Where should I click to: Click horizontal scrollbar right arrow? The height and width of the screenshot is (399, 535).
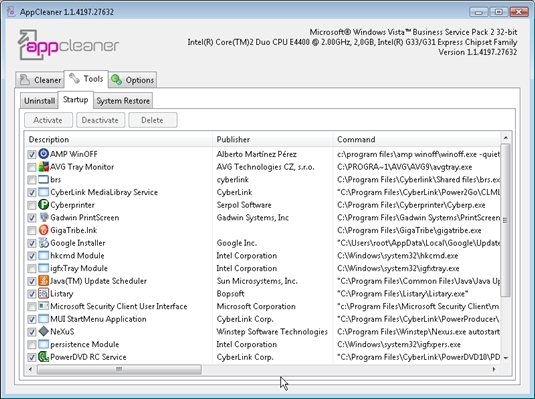click(x=494, y=369)
